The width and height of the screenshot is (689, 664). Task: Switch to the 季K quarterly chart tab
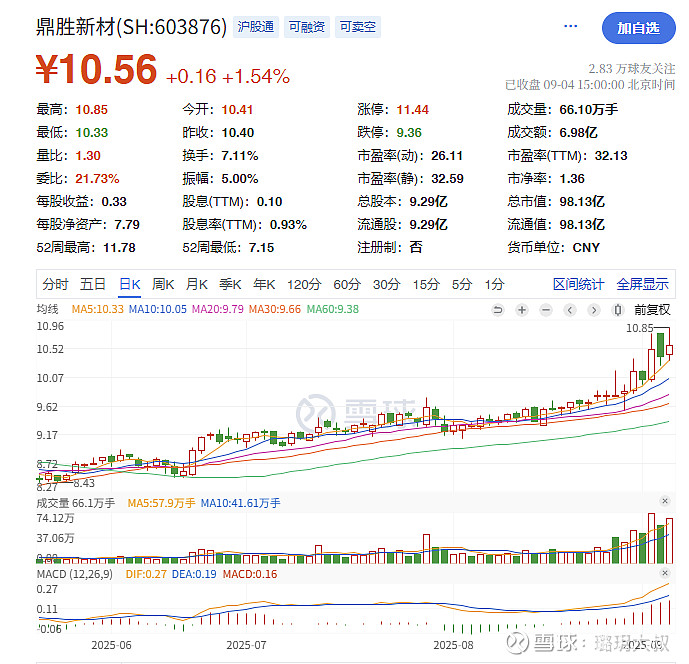[230, 284]
